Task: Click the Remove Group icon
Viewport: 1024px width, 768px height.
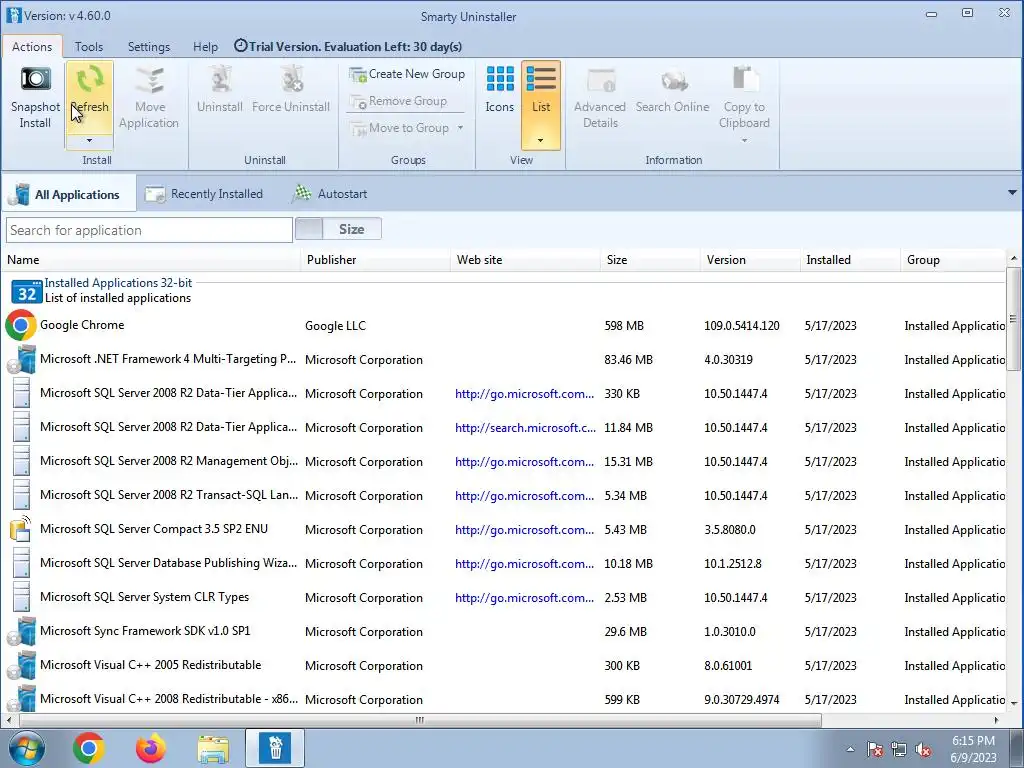Action: click(357, 102)
